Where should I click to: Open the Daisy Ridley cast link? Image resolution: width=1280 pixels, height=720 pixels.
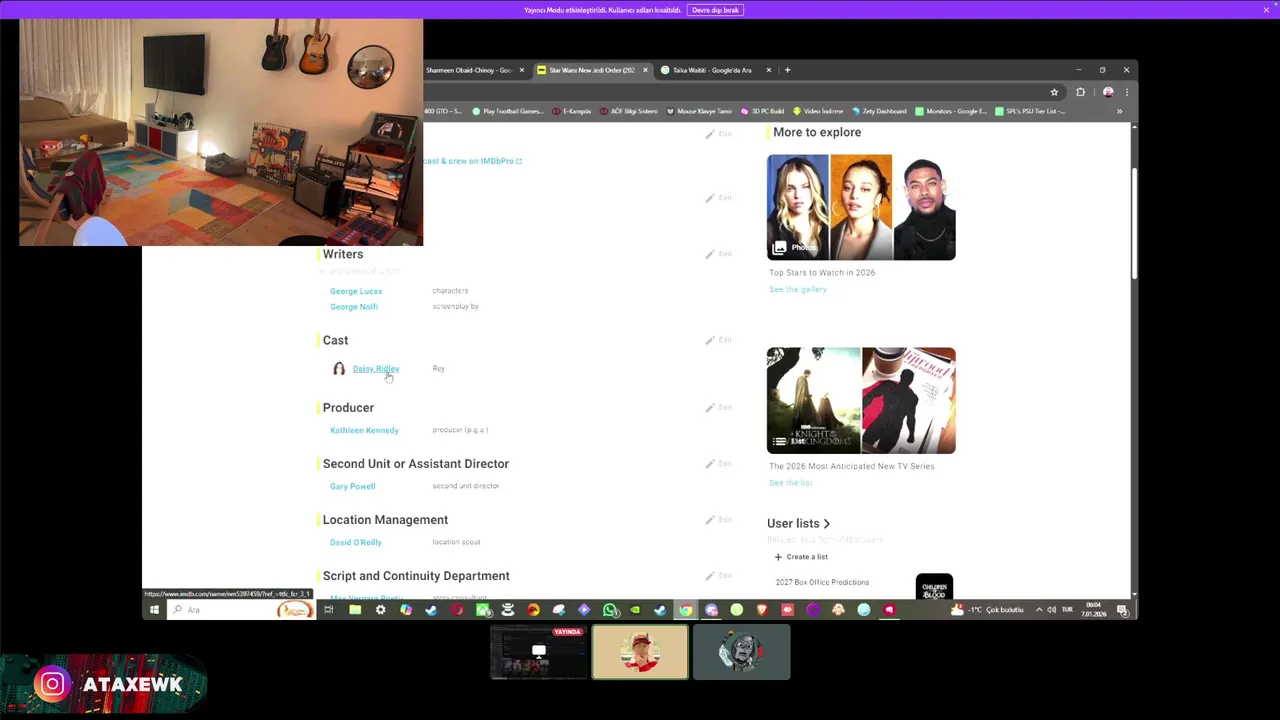pyautogui.click(x=376, y=369)
